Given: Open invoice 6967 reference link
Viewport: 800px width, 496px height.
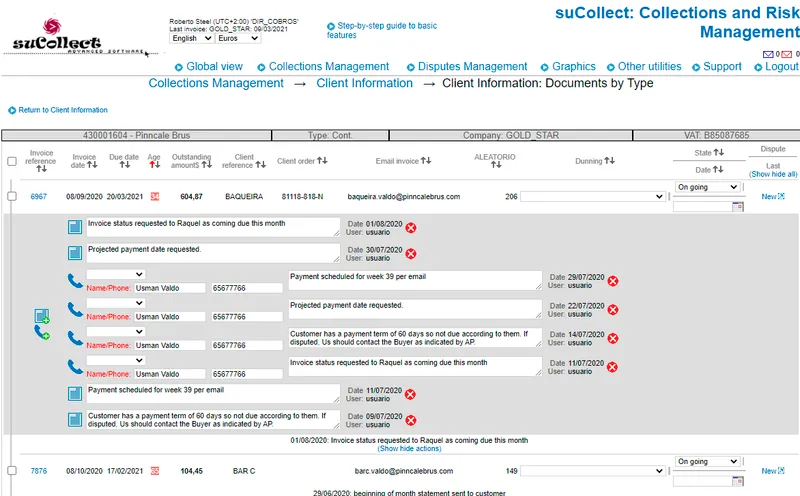Looking at the screenshot, I should pyautogui.click(x=39, y=196).
